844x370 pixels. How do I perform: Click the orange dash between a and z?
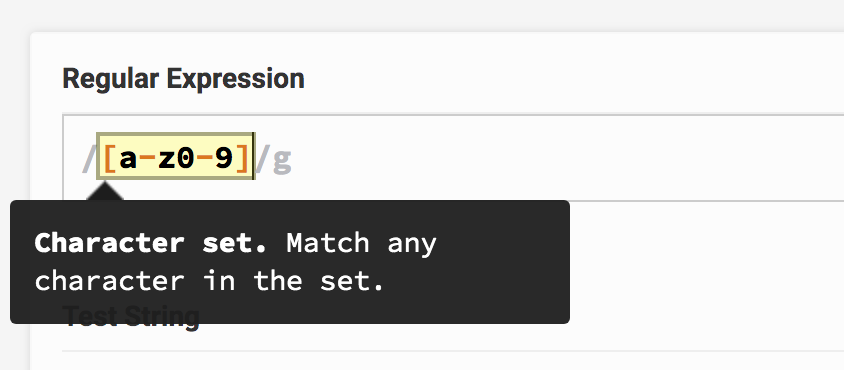(x=147, y=158)
